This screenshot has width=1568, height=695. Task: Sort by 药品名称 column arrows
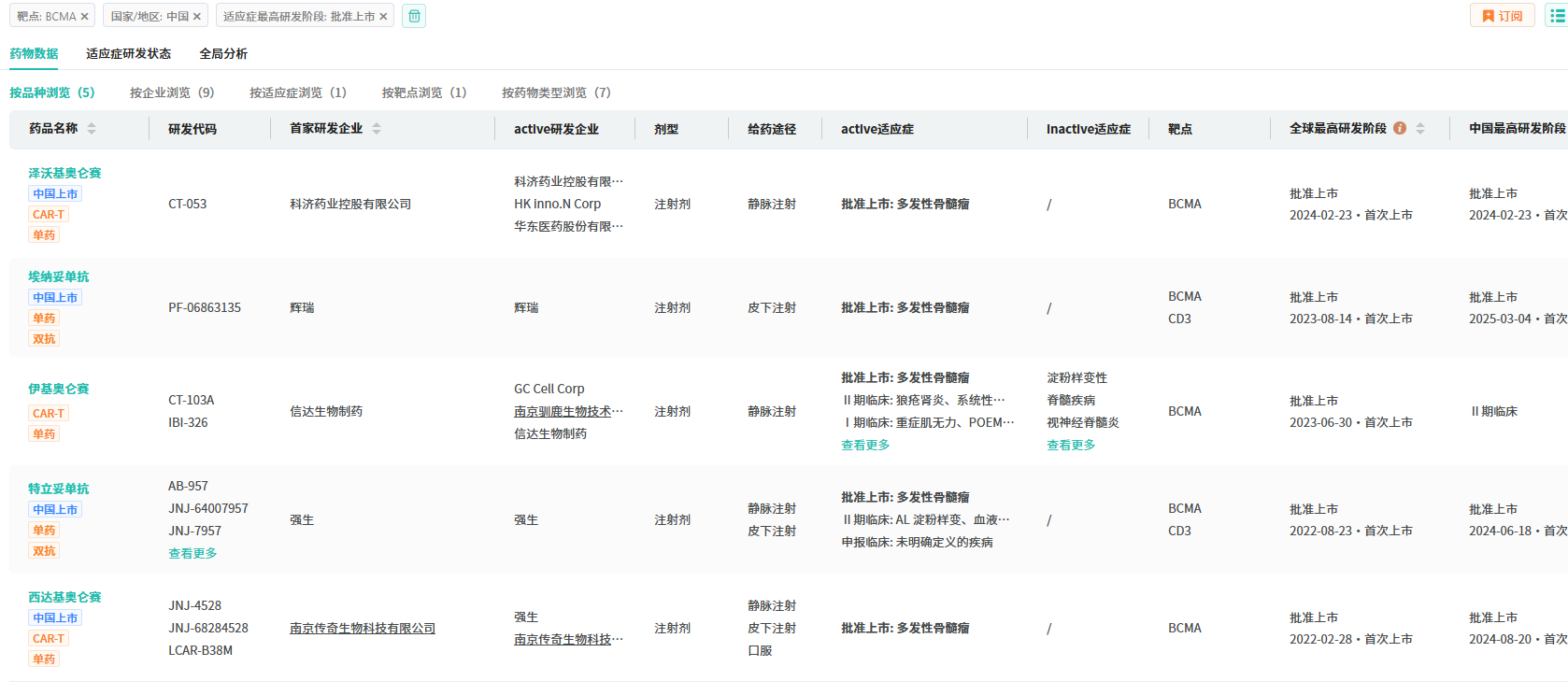click(92, 129)
